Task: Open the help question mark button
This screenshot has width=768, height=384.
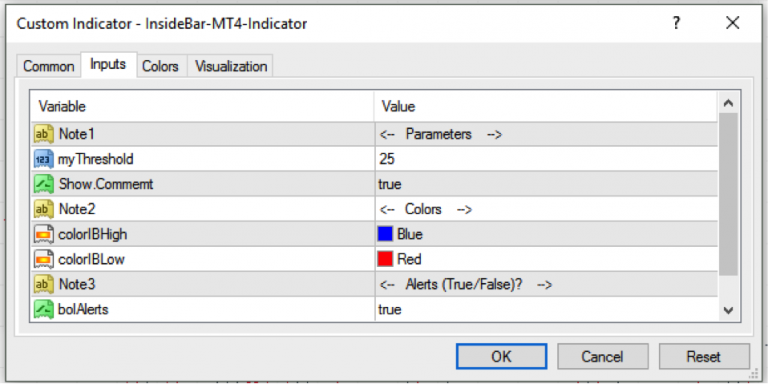Action: click(x=676, y=23)
